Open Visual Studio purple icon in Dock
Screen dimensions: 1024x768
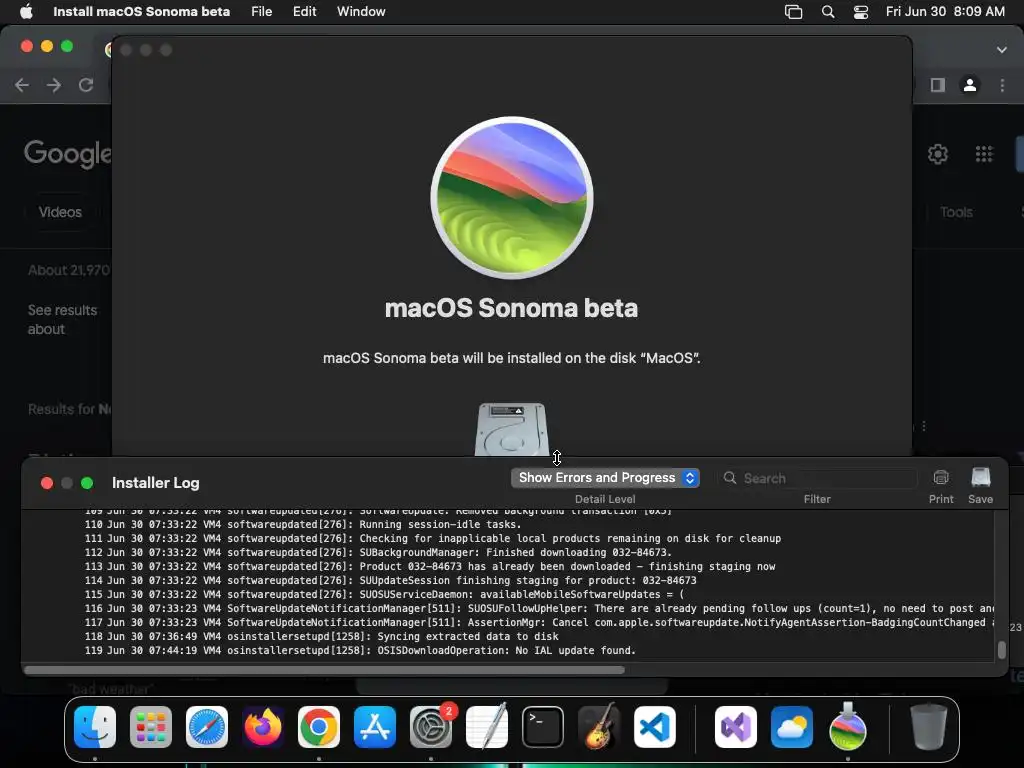(x=736, y=727)
